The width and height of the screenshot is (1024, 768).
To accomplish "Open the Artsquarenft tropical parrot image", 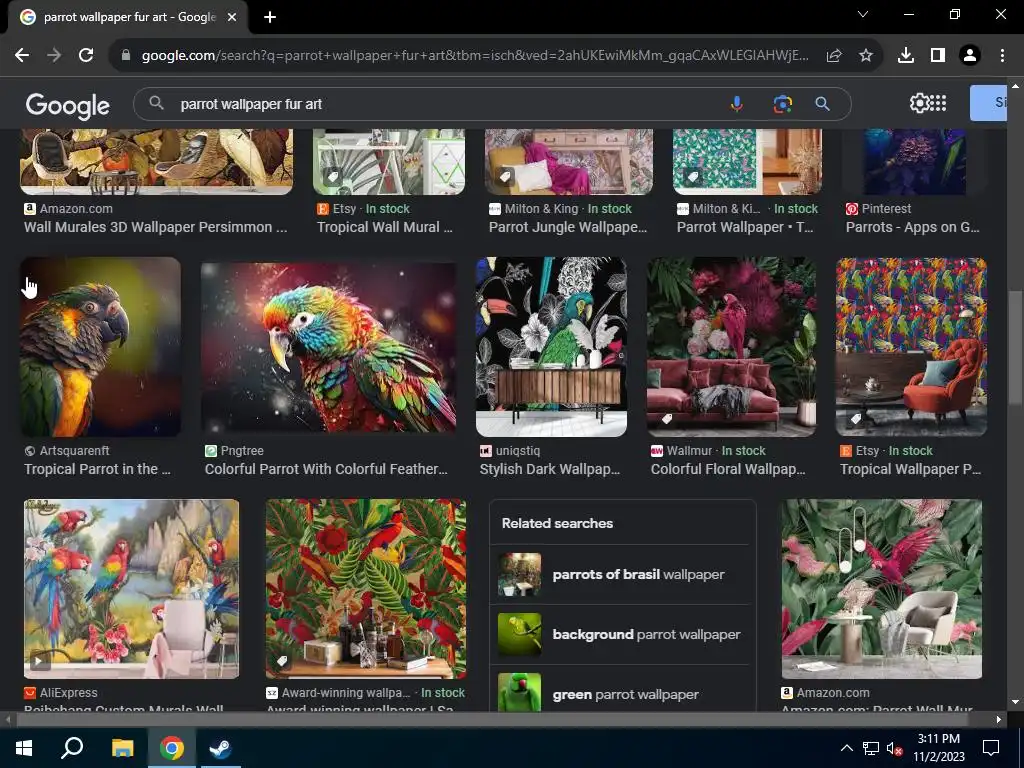I will tap(101, 347).
